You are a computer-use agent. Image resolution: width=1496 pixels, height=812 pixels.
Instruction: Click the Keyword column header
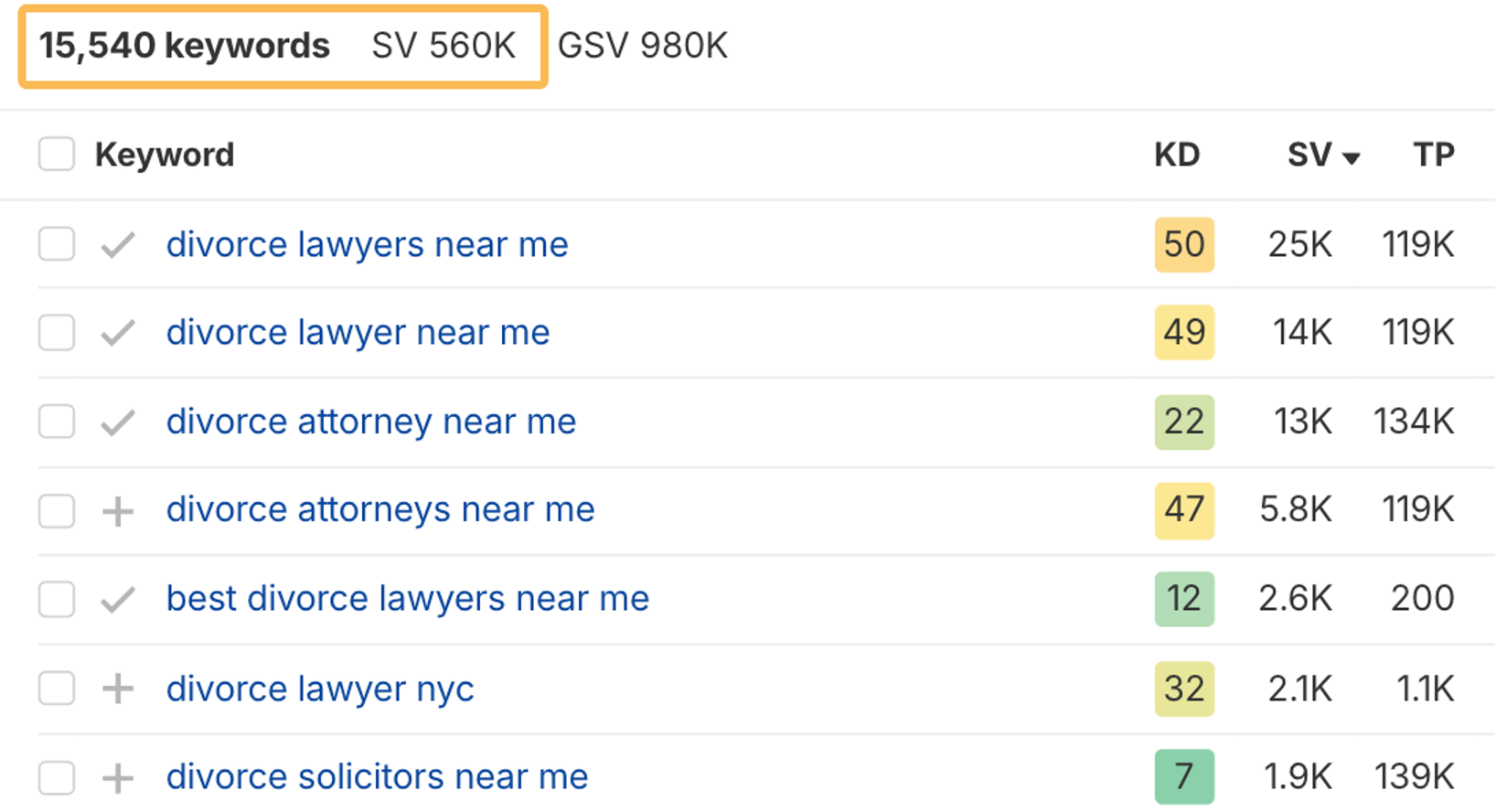pyautogui.click(x=165, y=155)
